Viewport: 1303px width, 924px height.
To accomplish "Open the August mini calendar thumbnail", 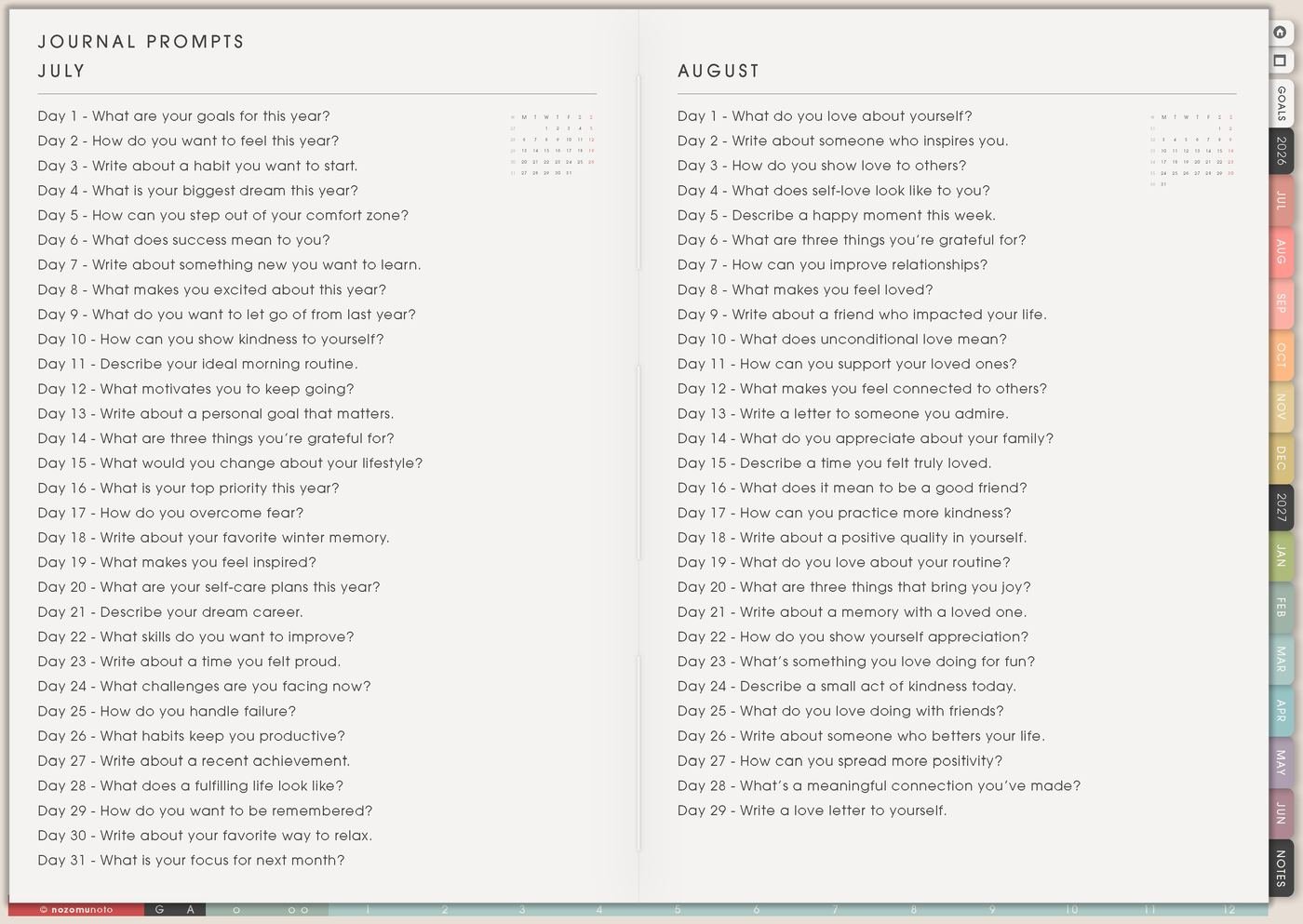I will (x=1192, y=150).
